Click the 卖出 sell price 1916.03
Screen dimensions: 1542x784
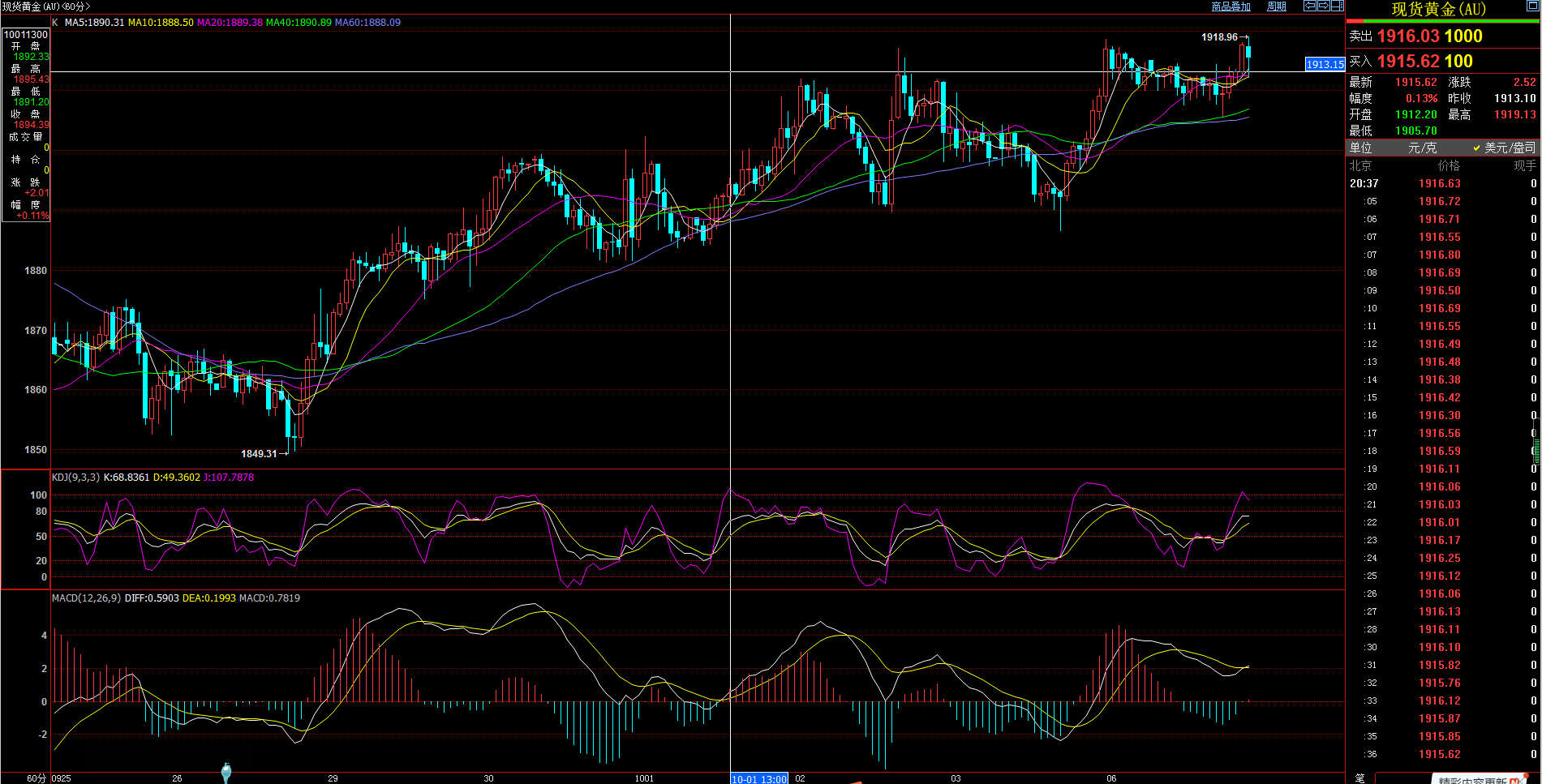(x=1407, y=36)
